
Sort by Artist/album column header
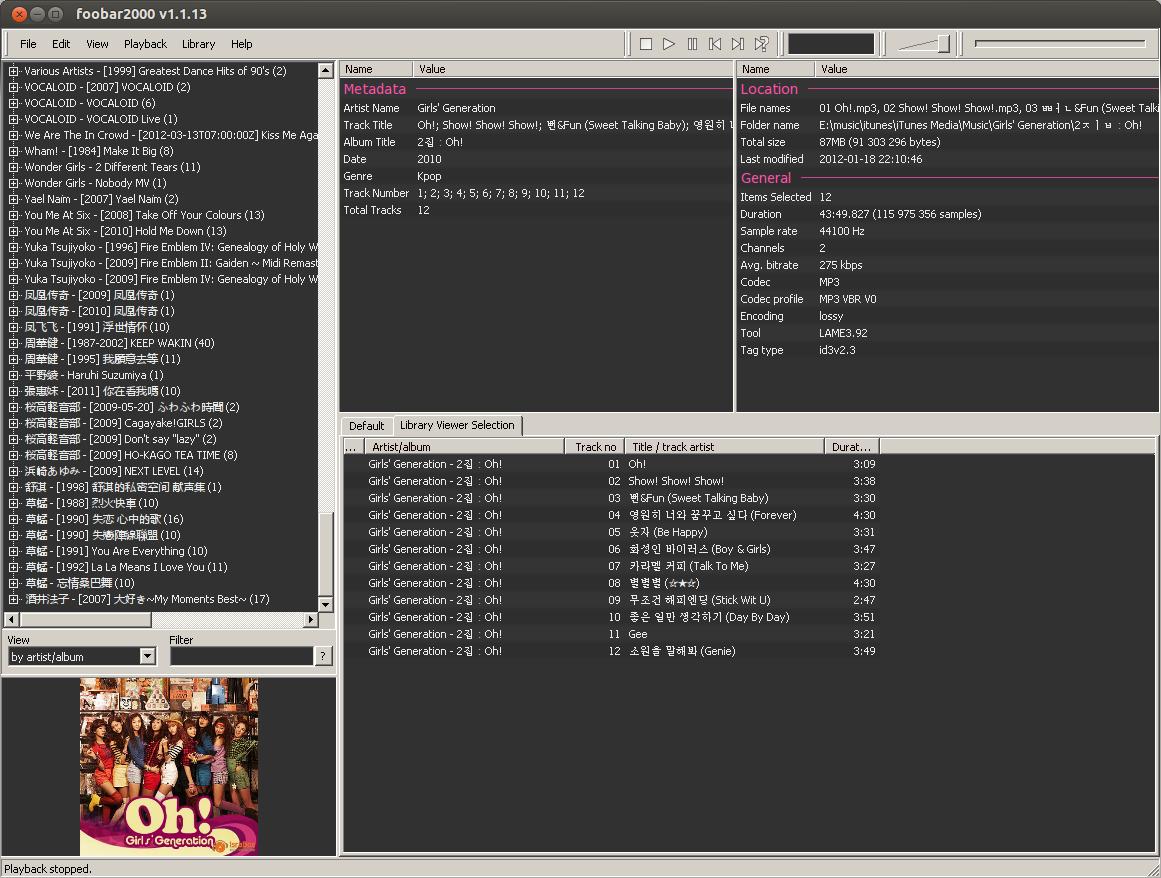(x=464, y=447)
